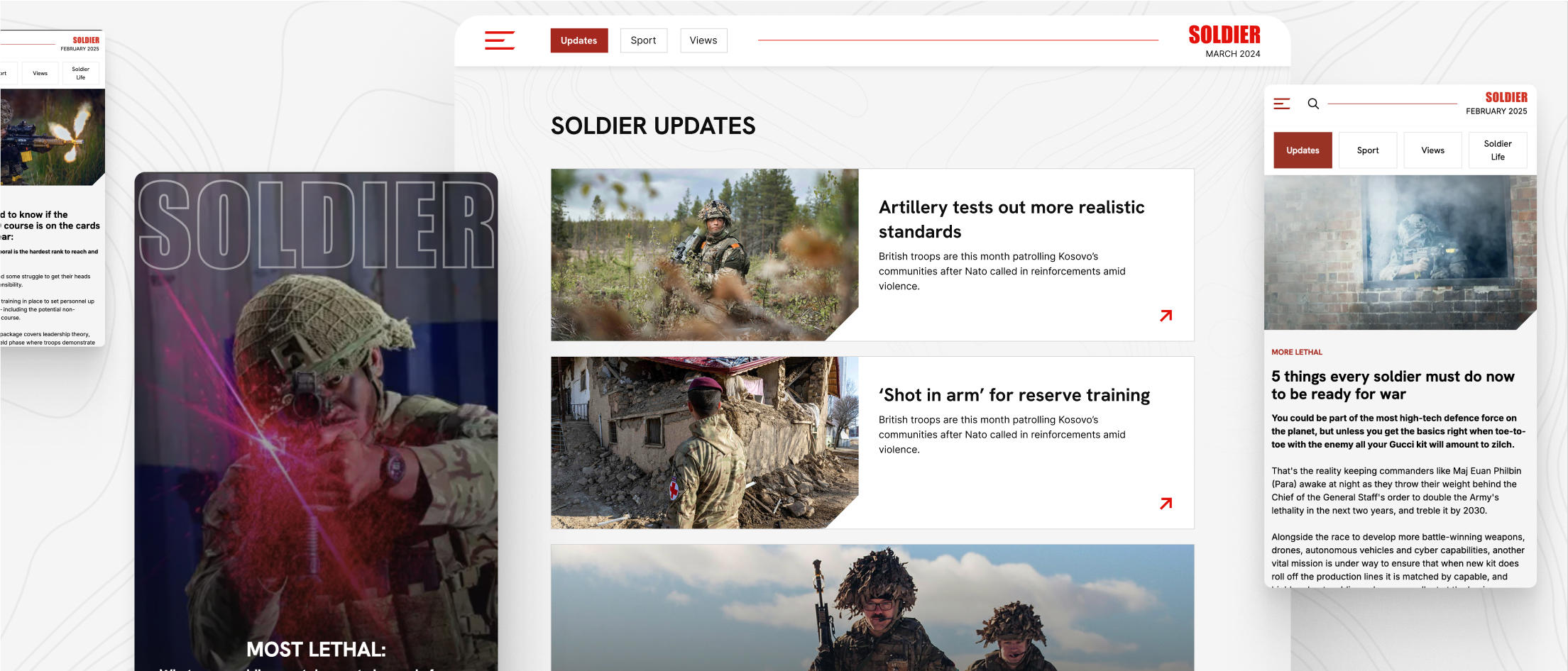This screenshot has width=1568, height=671.
Task: Select Soldier Life tab in left mobile view
Action: point(81,73)
